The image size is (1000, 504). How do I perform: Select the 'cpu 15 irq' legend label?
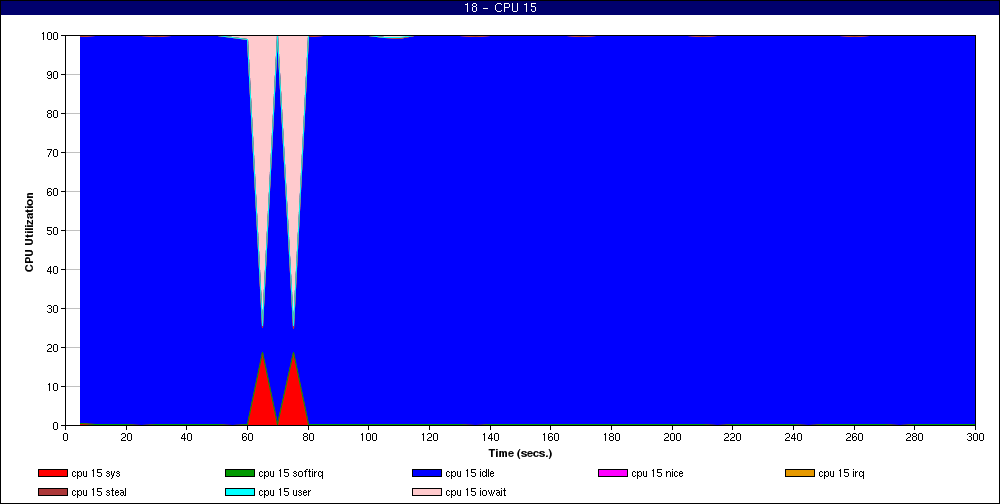click(x=841, y=473)
